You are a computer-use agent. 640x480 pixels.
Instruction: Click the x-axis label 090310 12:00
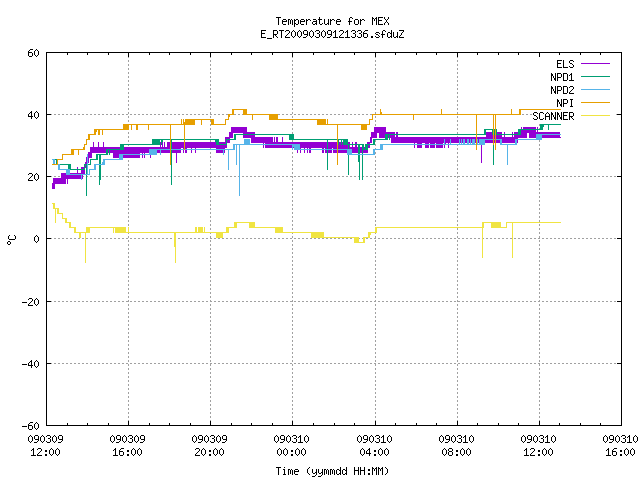point(538,446)
